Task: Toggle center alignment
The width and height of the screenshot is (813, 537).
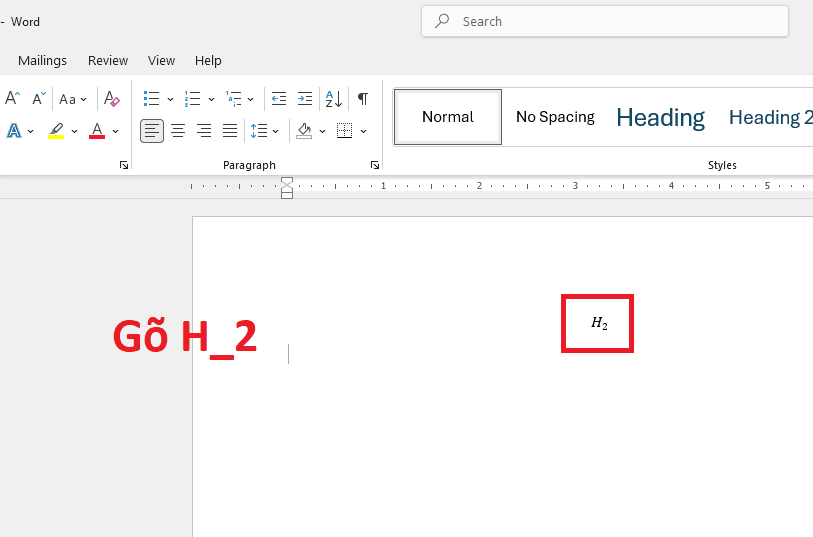Action: tap(178, 131)
